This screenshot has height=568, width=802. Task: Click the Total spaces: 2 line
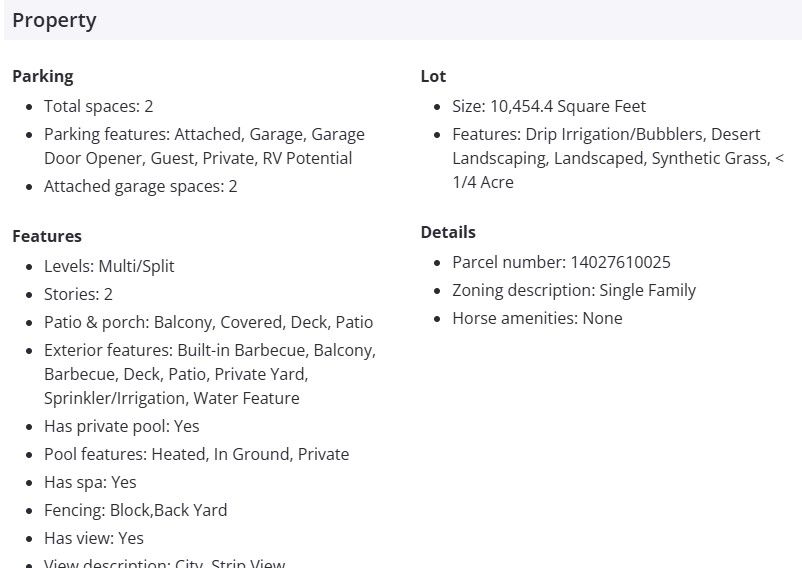click(98, 106)
